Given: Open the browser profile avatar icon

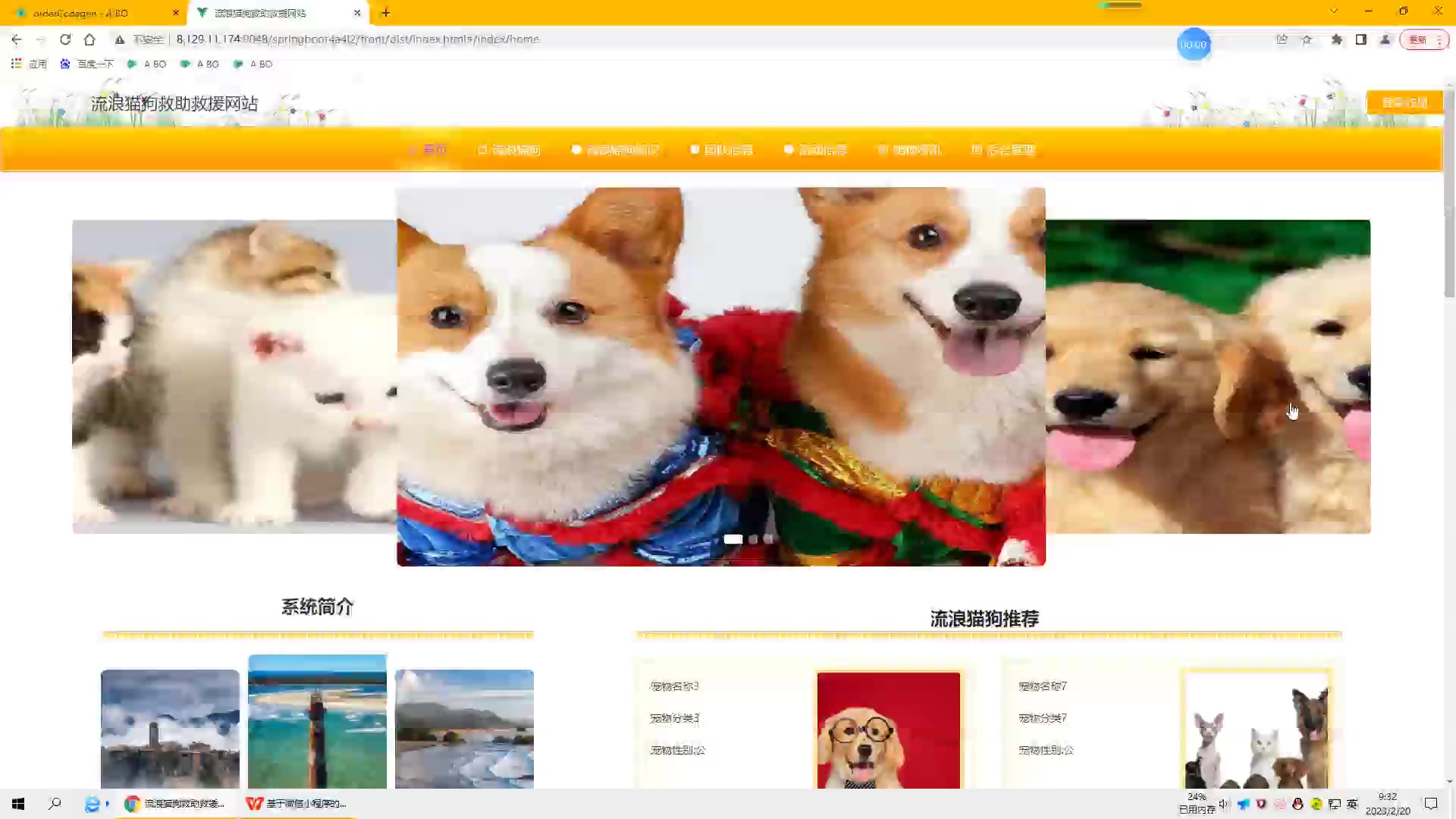Looking at the screenshot, I should 1385,39.
